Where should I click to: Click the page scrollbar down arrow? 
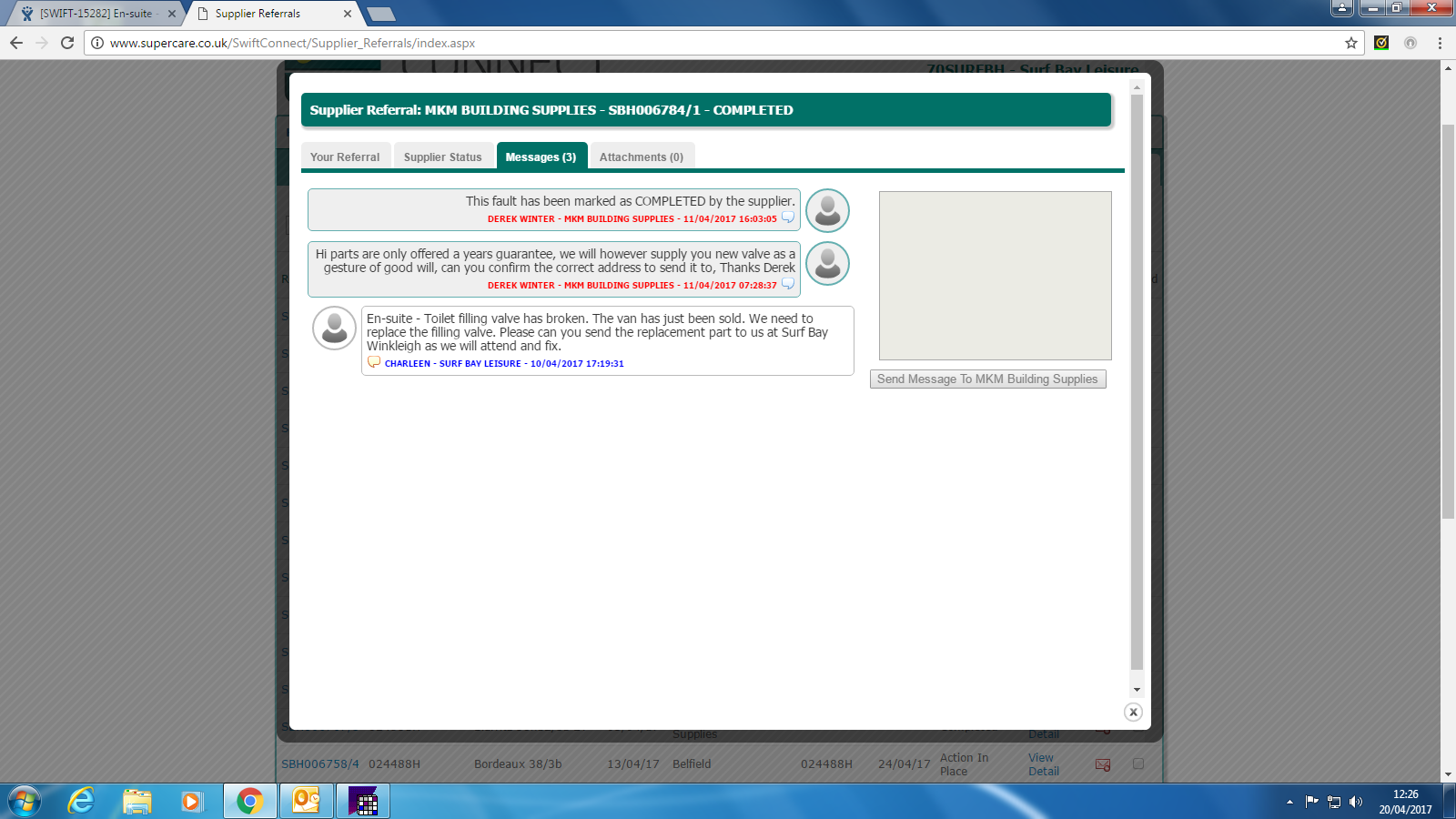pyautogui.click(x=1448, y=775)
